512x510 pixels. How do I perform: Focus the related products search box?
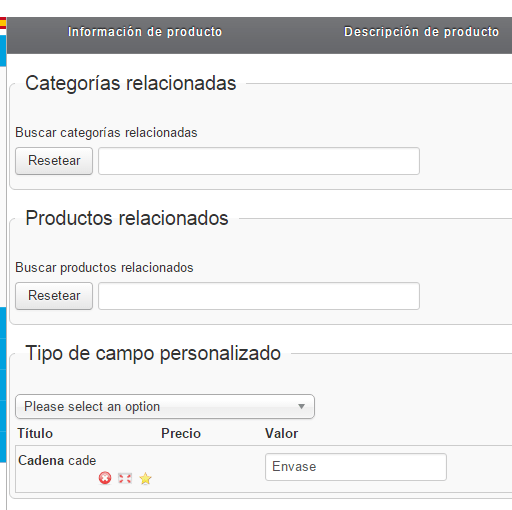click(259, 296)
